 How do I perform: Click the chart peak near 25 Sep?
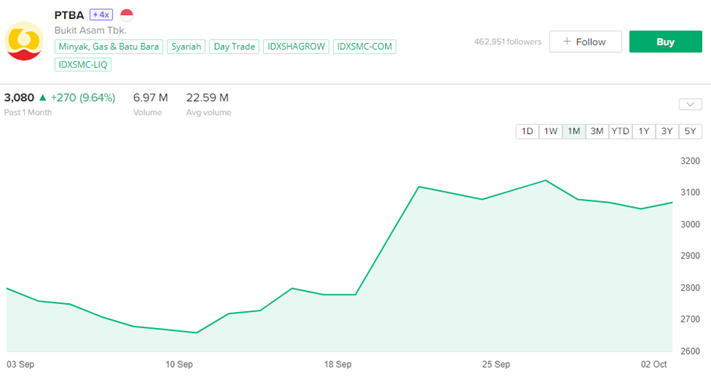coord(545,181)
